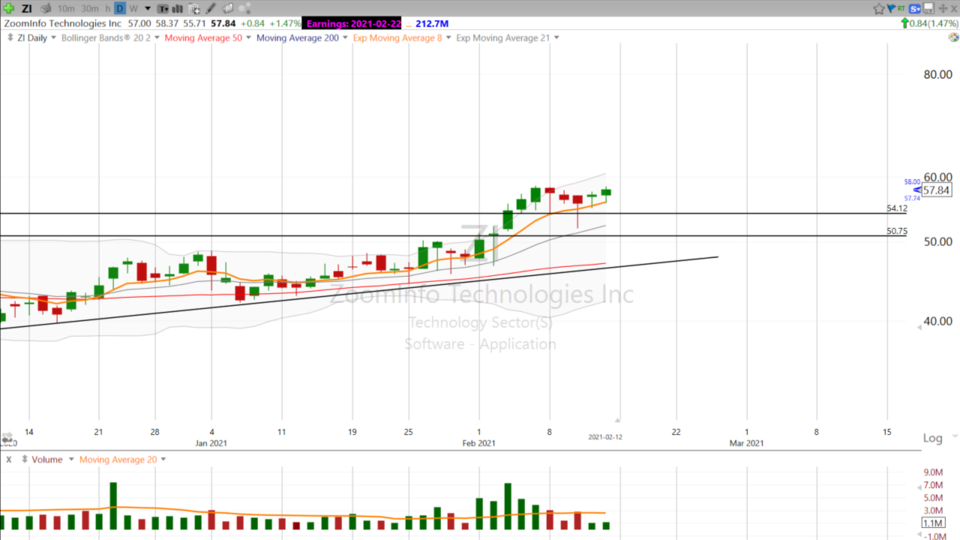Click the price tag notes icon
Image resolution: width=960 pixels, height=540 pixels.
227,9
